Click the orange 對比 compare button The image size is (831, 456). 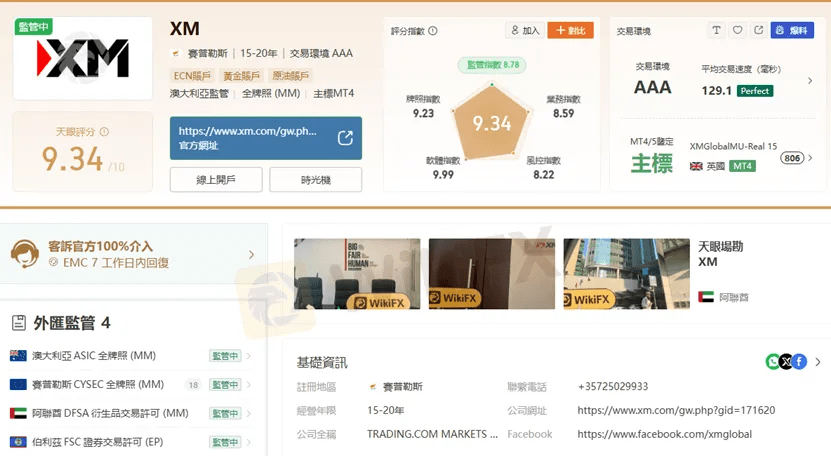[570, 30]
